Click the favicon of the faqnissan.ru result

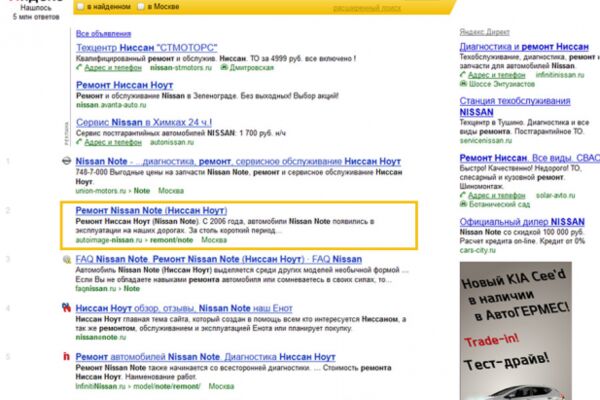click(67, 260)
